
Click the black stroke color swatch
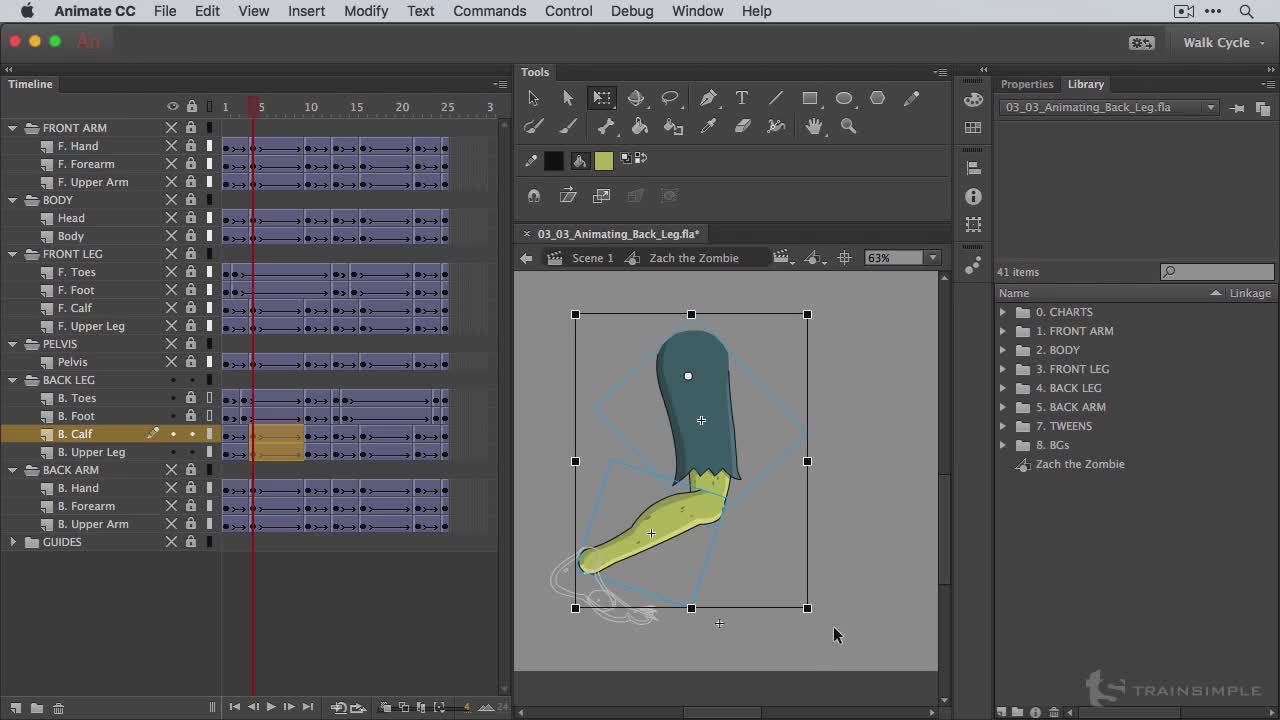pos(554,160)
